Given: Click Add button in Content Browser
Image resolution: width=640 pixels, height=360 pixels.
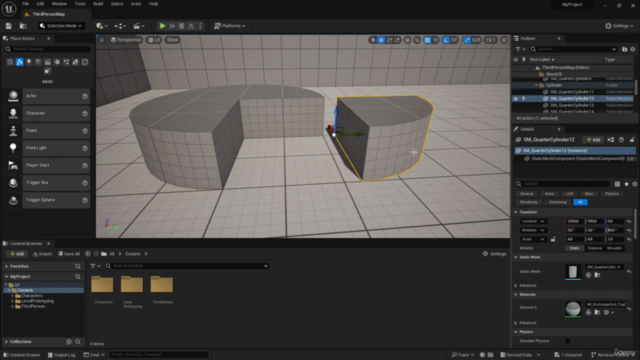Looking at the screenshot, I should tap(17, 254).
